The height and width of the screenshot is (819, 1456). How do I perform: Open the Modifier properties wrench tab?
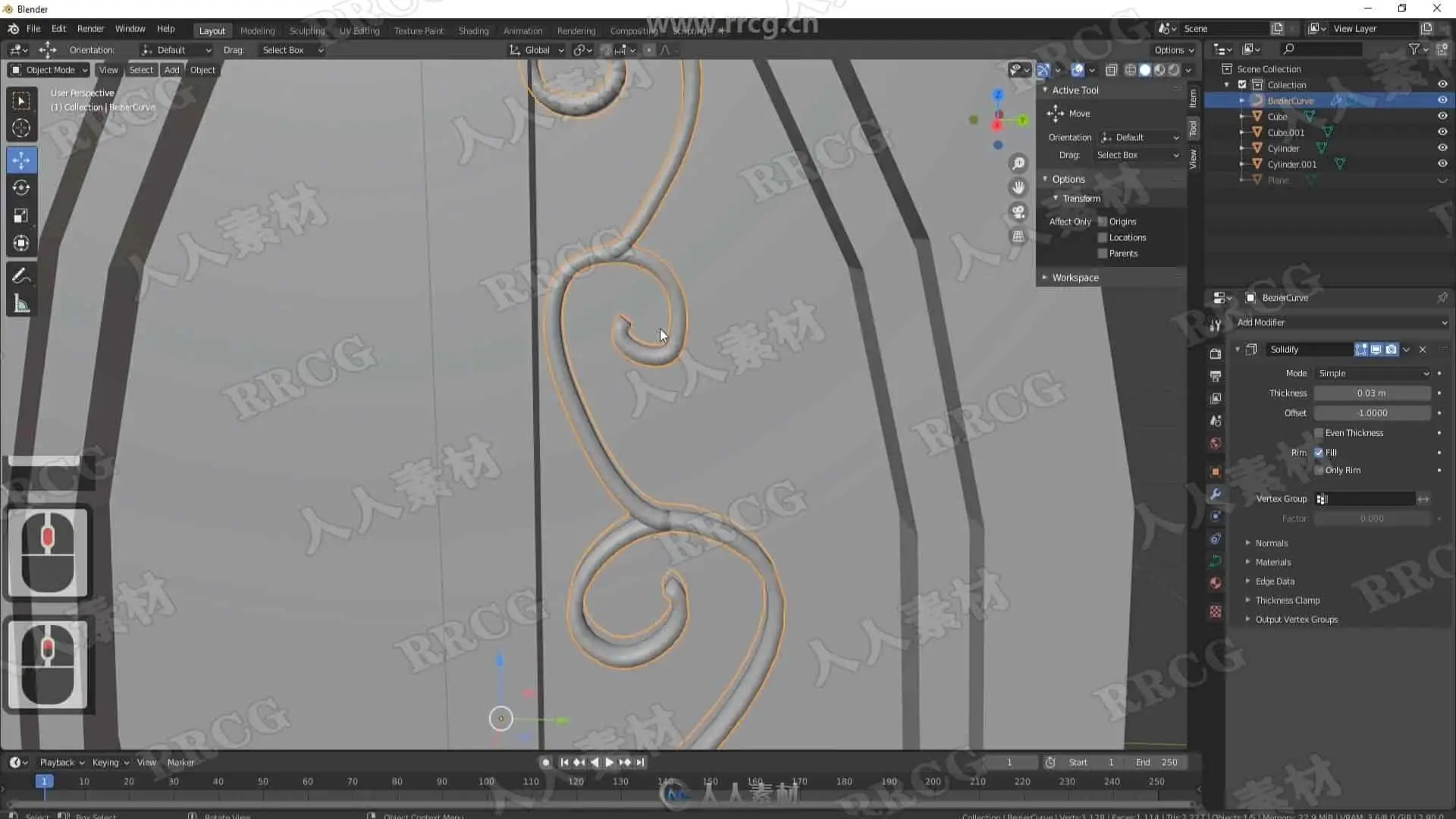point(1216,494)
